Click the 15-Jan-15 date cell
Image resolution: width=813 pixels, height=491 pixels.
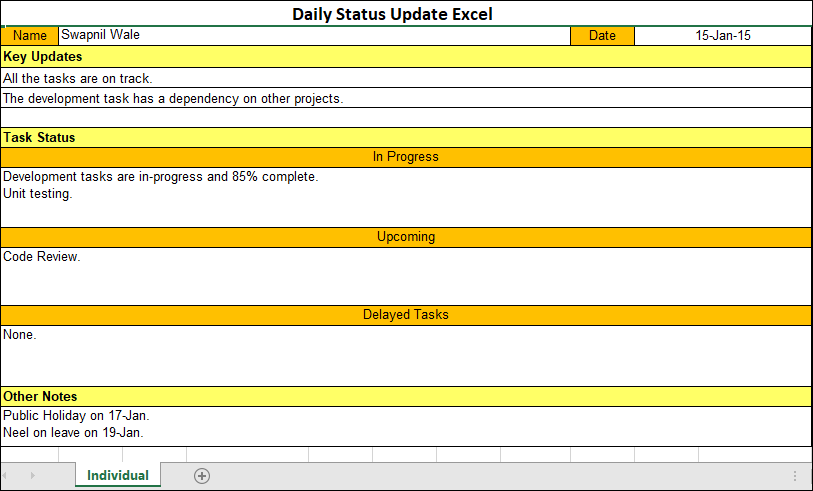(x=723, y=35)
